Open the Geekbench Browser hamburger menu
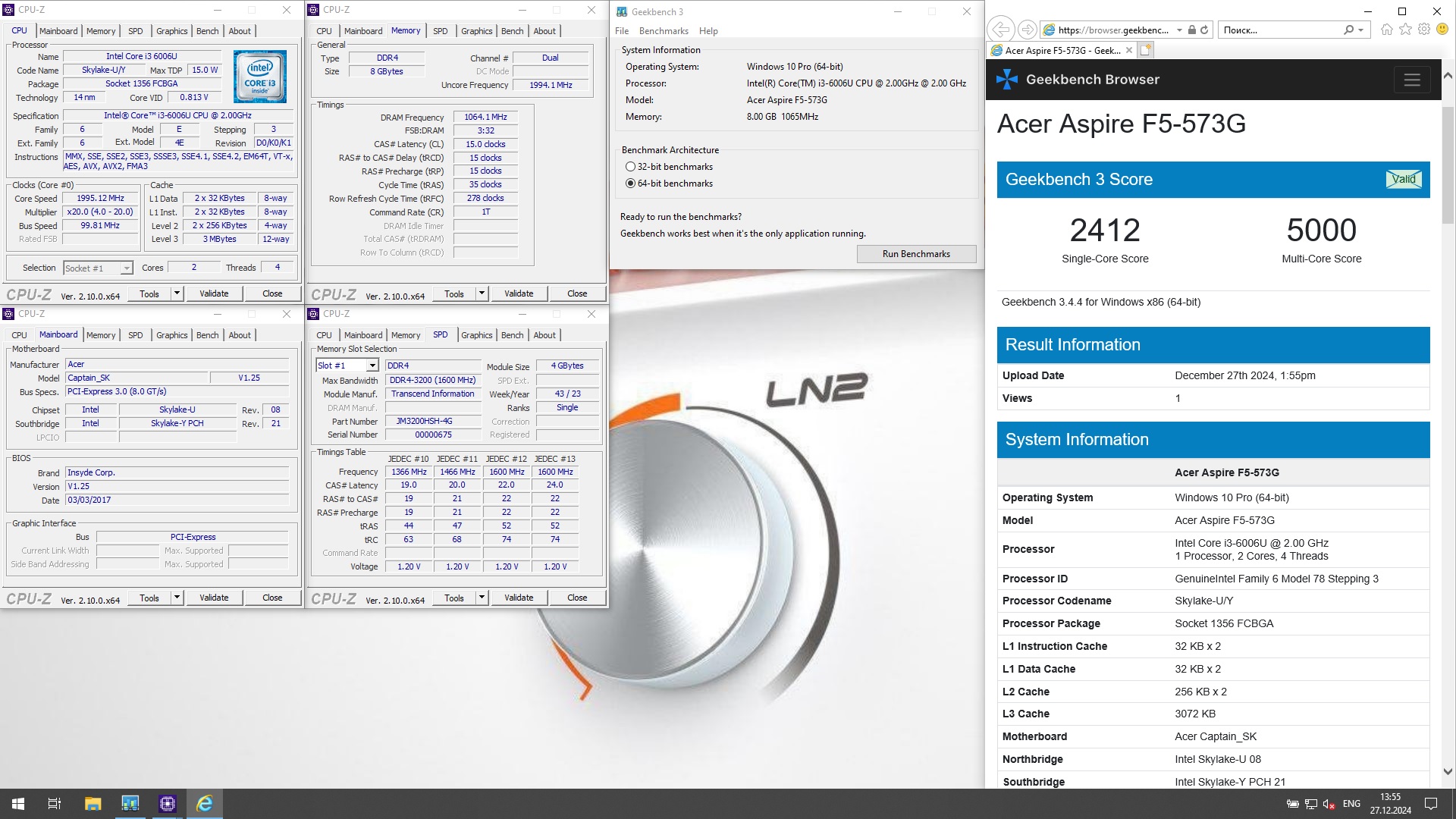Viewport: 1456px width, 819px height. [x=1412, y=80]
